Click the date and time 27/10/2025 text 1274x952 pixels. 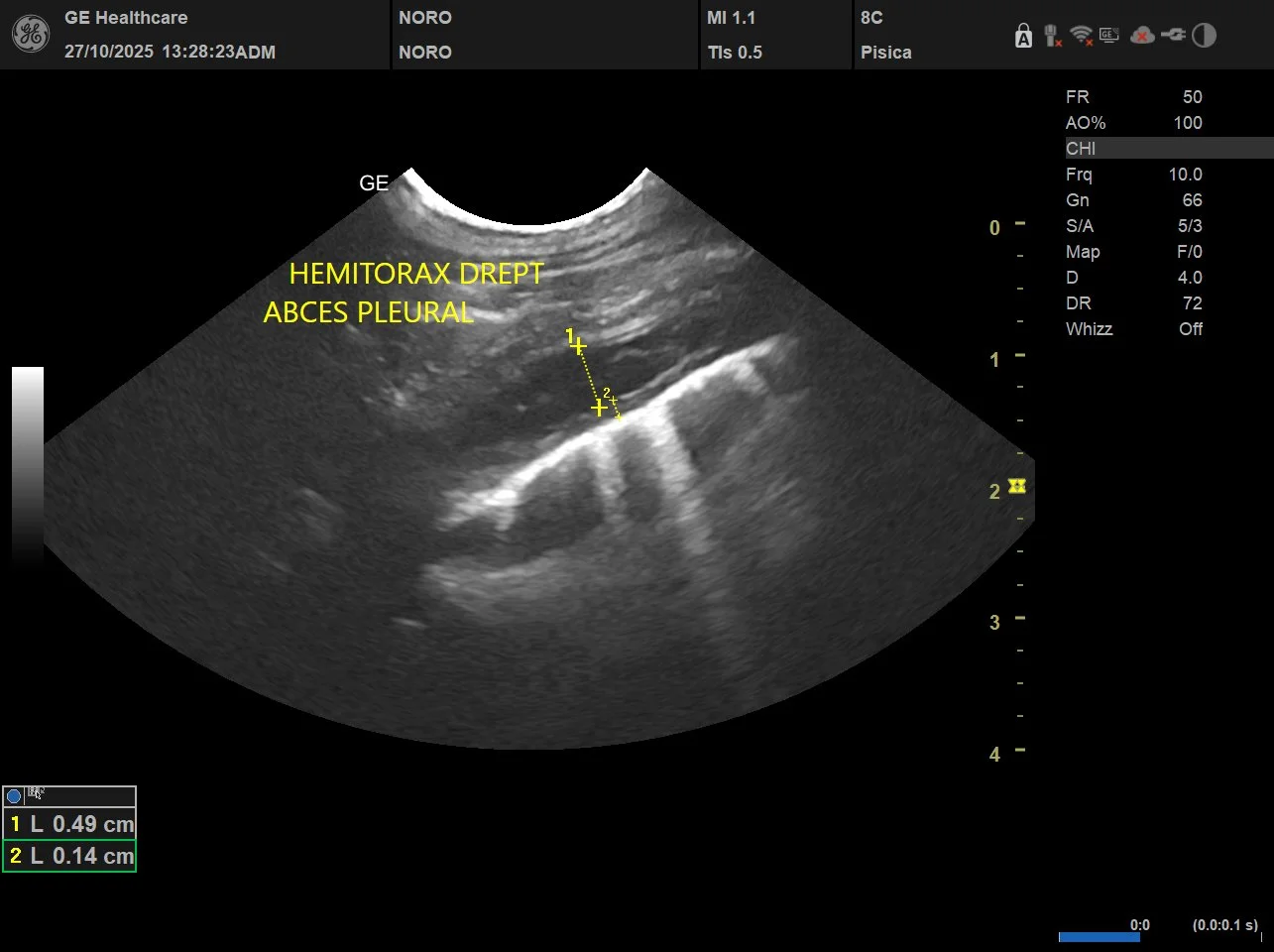(x=170, y=52)
